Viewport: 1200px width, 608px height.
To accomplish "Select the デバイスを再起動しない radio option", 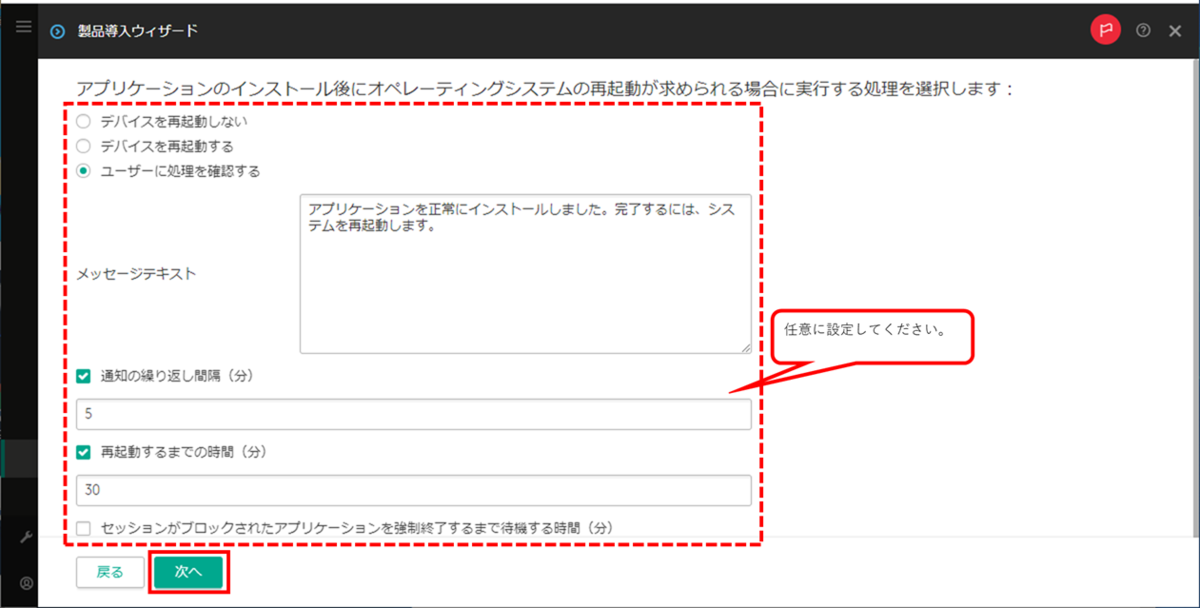I will pos(85,121).
